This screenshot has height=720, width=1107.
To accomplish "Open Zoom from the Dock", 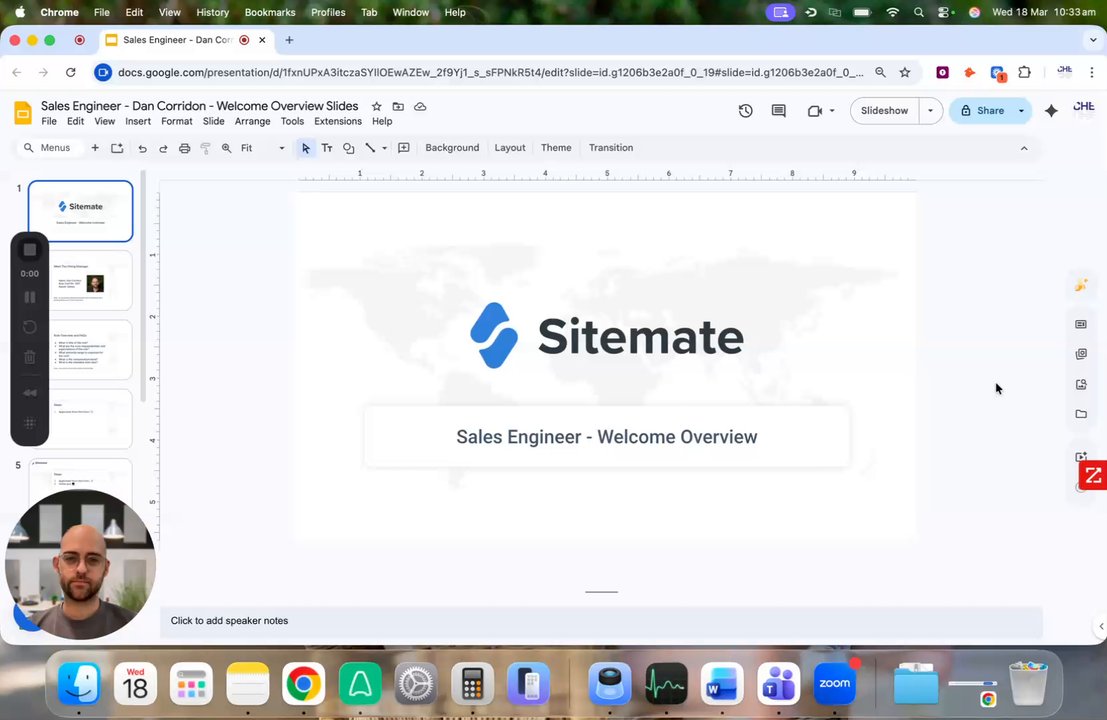I will coord(834,683).
